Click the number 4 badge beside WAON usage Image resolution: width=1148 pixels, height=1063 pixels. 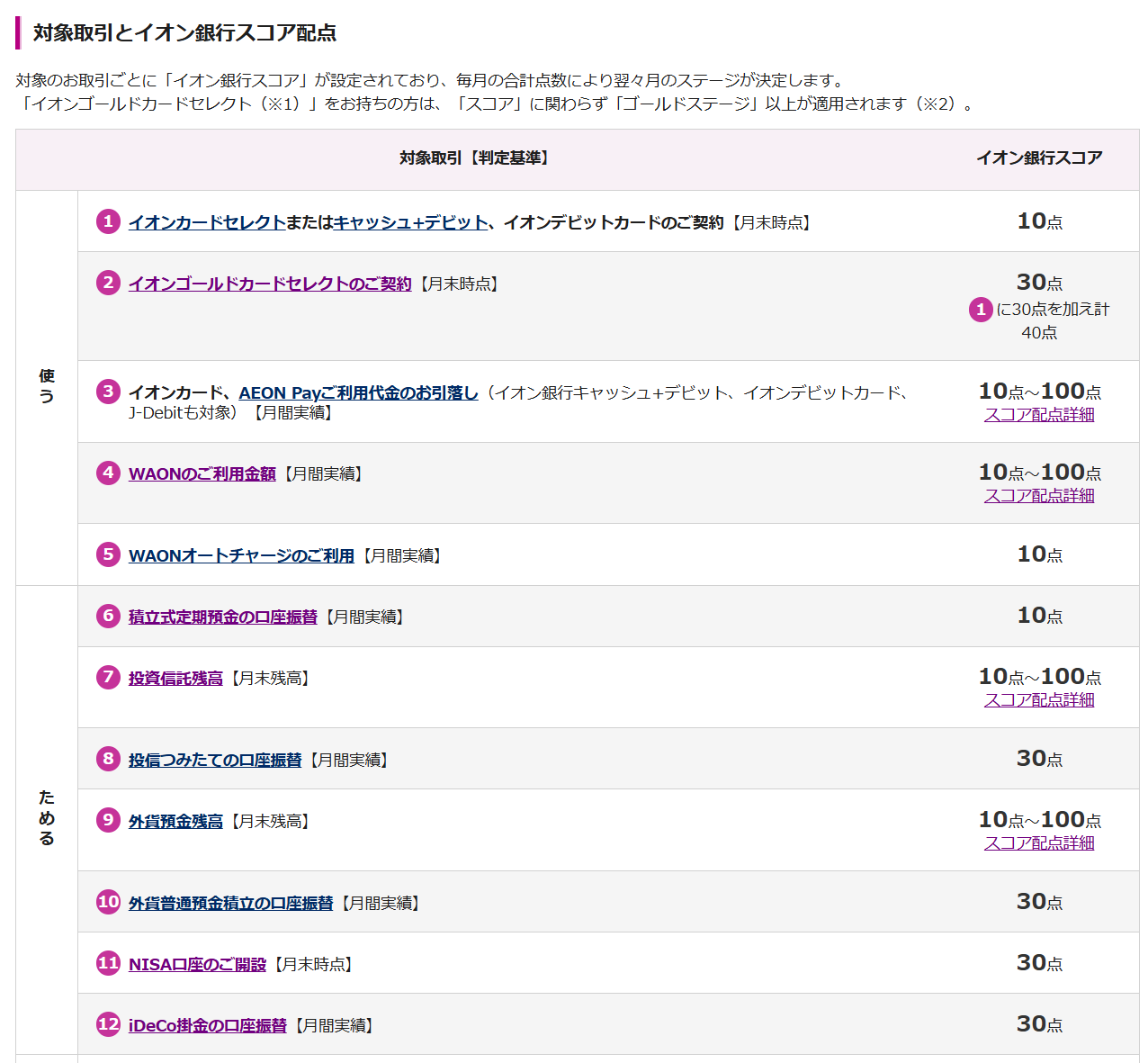108,473
